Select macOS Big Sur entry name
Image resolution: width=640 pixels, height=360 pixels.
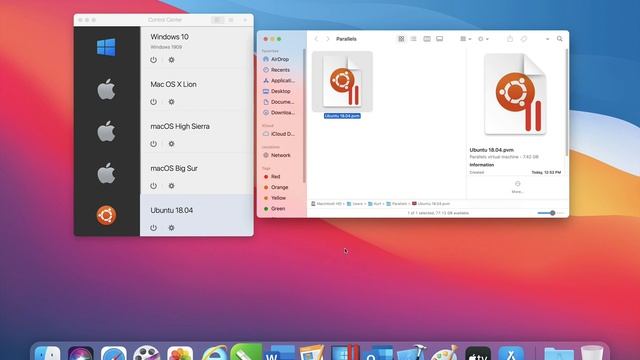point(174,168)
